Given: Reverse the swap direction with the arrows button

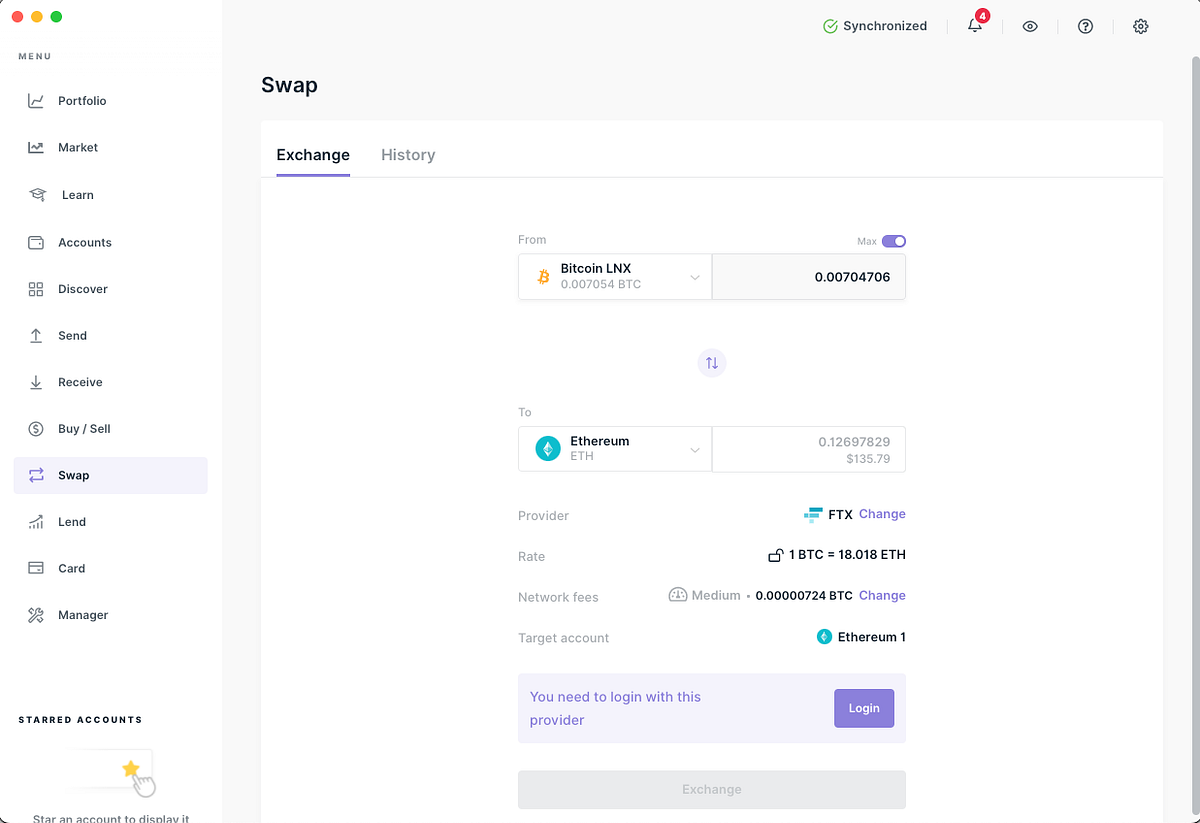Looking at the screenshot, I should (x=711, y=363).
